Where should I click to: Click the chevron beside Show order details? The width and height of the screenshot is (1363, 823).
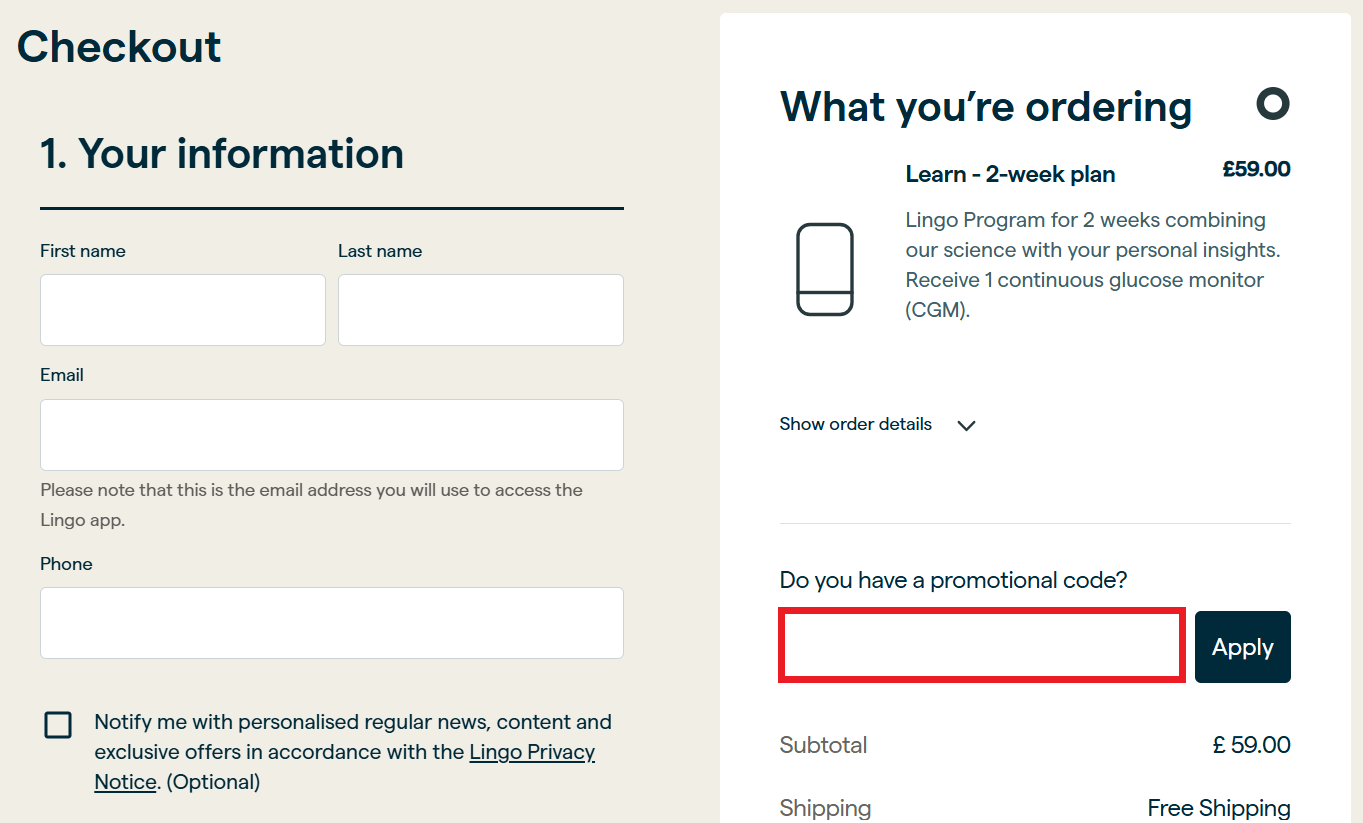coord(966,425)
